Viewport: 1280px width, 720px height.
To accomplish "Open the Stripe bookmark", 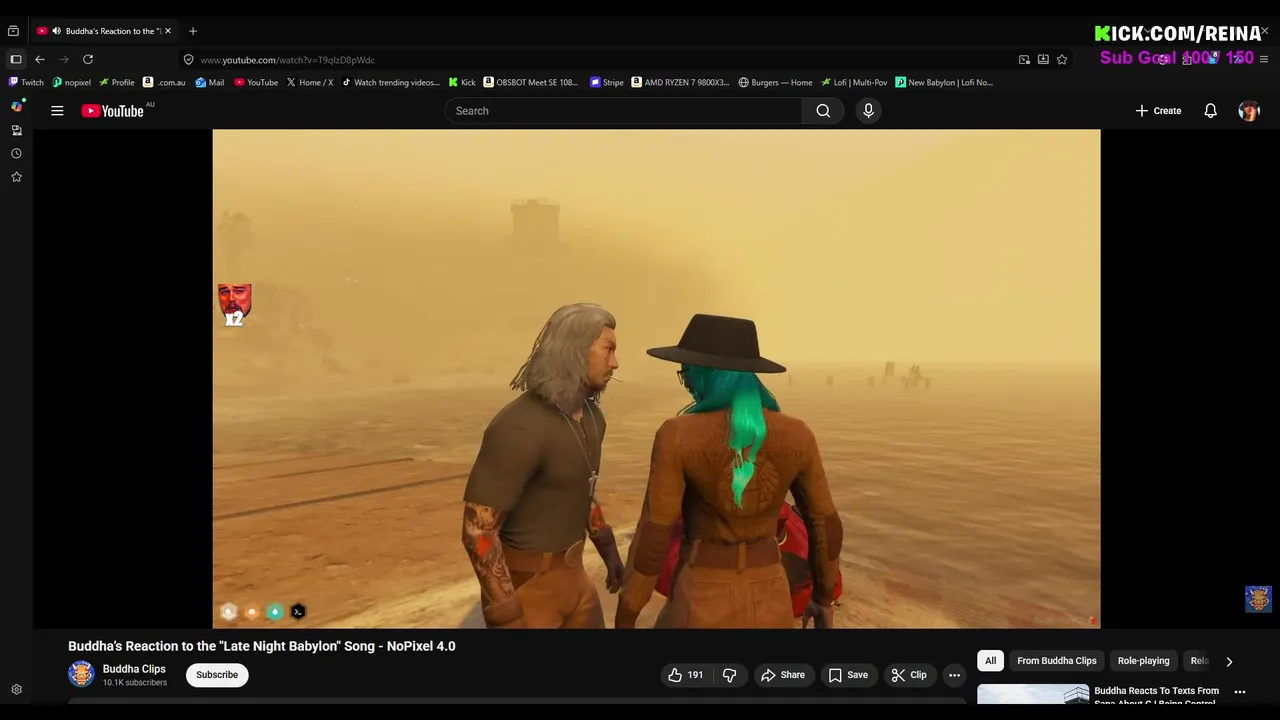I will (x=607, y=82).
